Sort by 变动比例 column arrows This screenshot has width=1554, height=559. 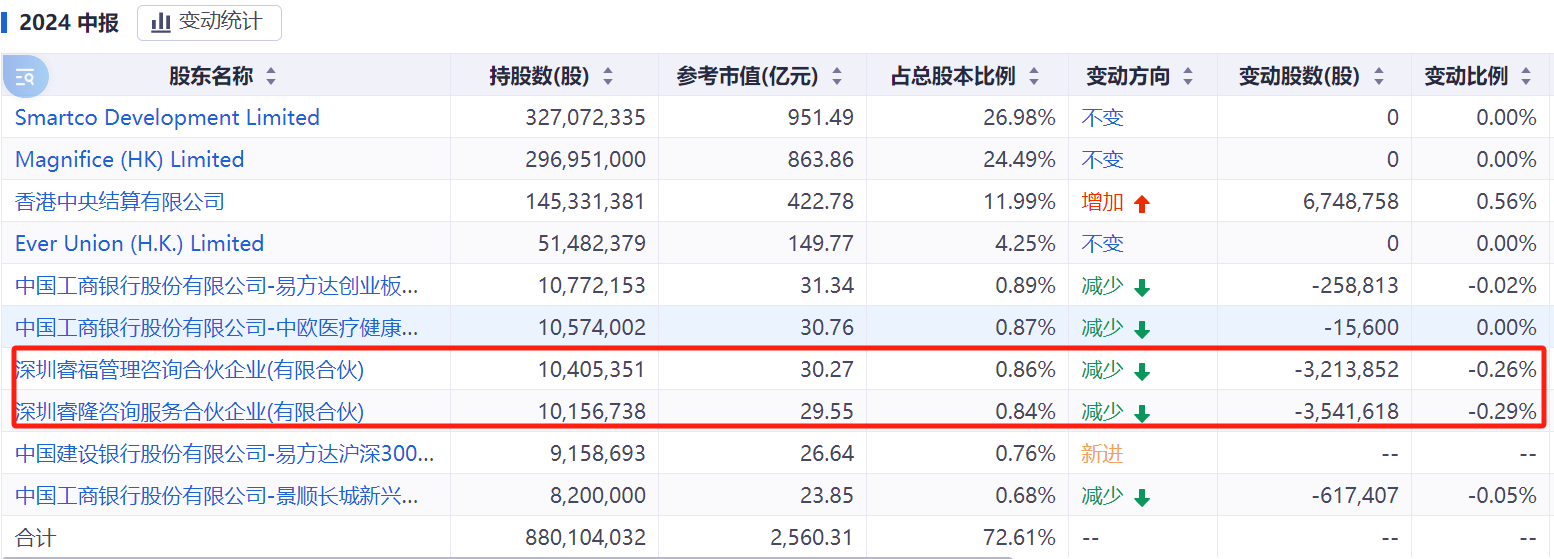pos(1526,76)
